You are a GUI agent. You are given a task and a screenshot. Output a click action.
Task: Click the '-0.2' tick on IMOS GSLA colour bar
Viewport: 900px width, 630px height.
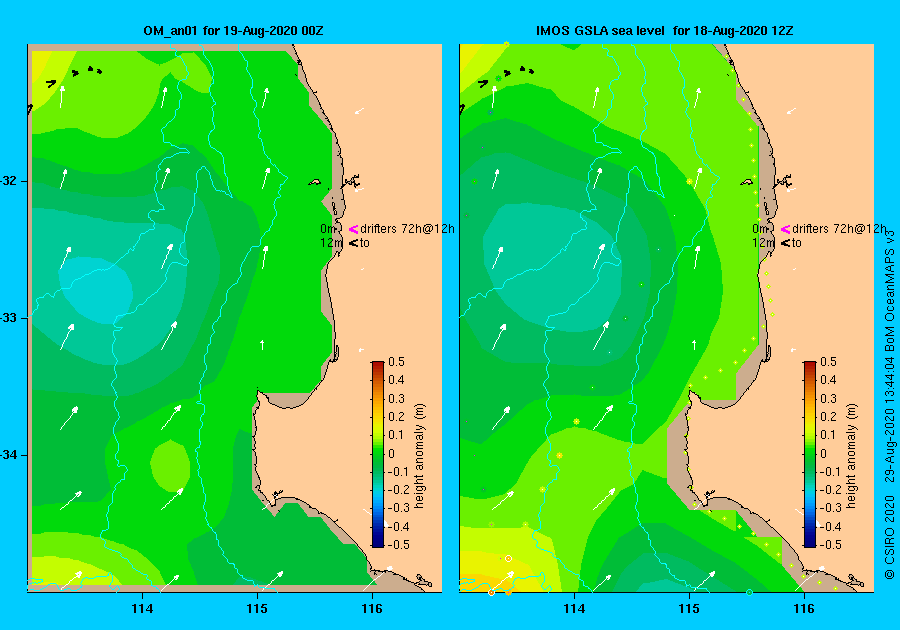coord(830,489)
